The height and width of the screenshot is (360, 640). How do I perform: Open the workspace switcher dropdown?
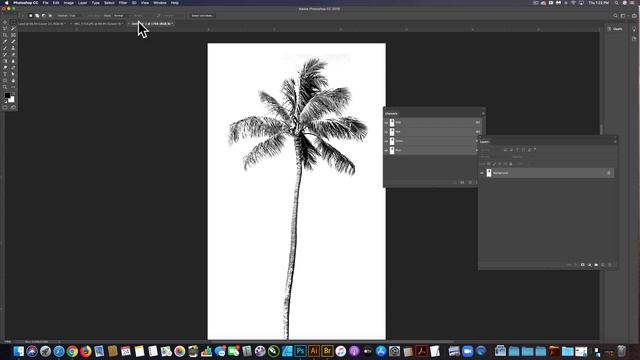pos(623,16)
